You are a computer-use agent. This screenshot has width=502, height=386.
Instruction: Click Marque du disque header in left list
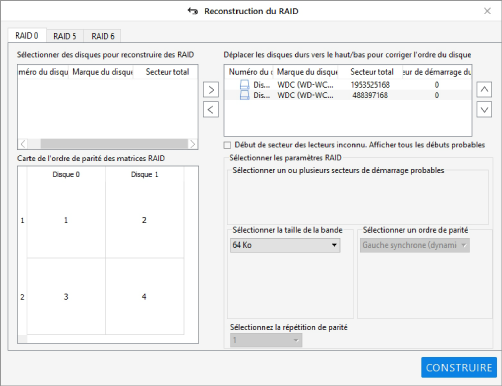click(102, 72)
